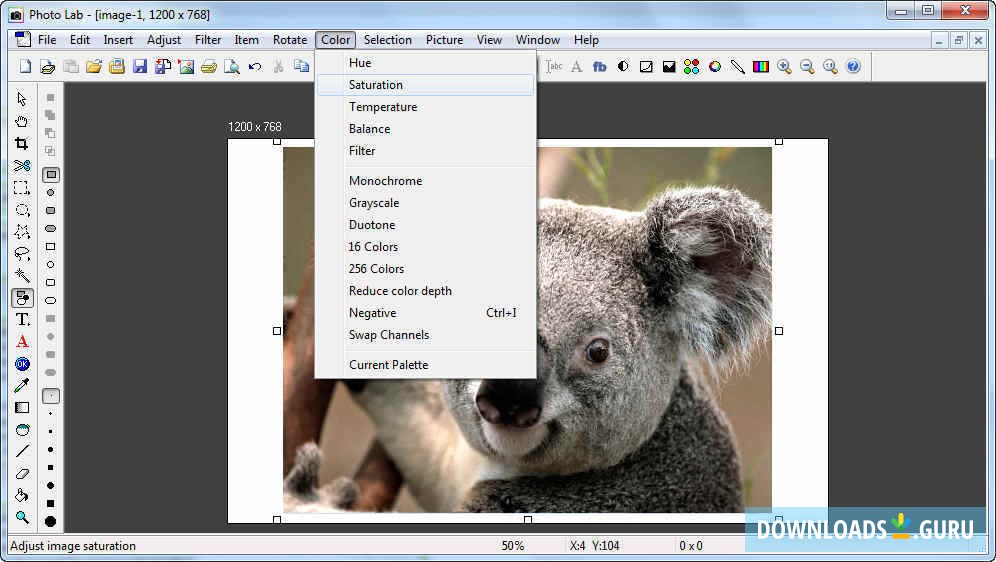Select the red A text tool

point(22,342)
